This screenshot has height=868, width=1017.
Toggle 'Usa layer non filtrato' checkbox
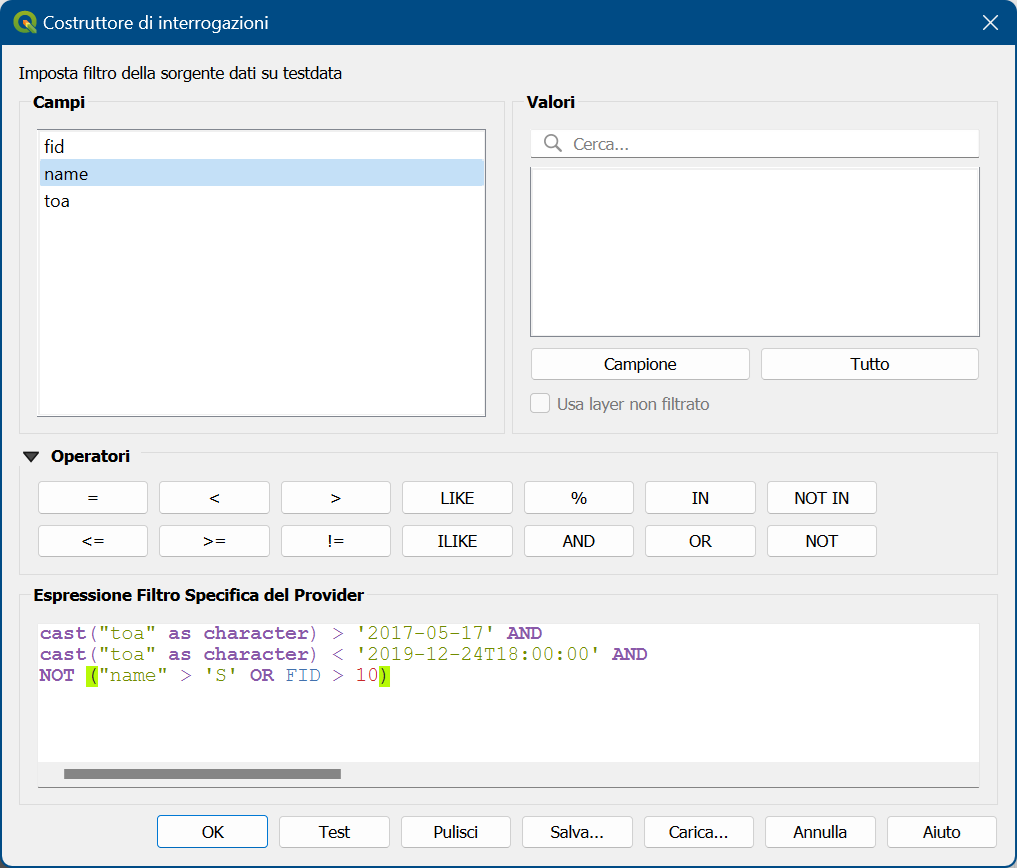[x=540, y=404]
